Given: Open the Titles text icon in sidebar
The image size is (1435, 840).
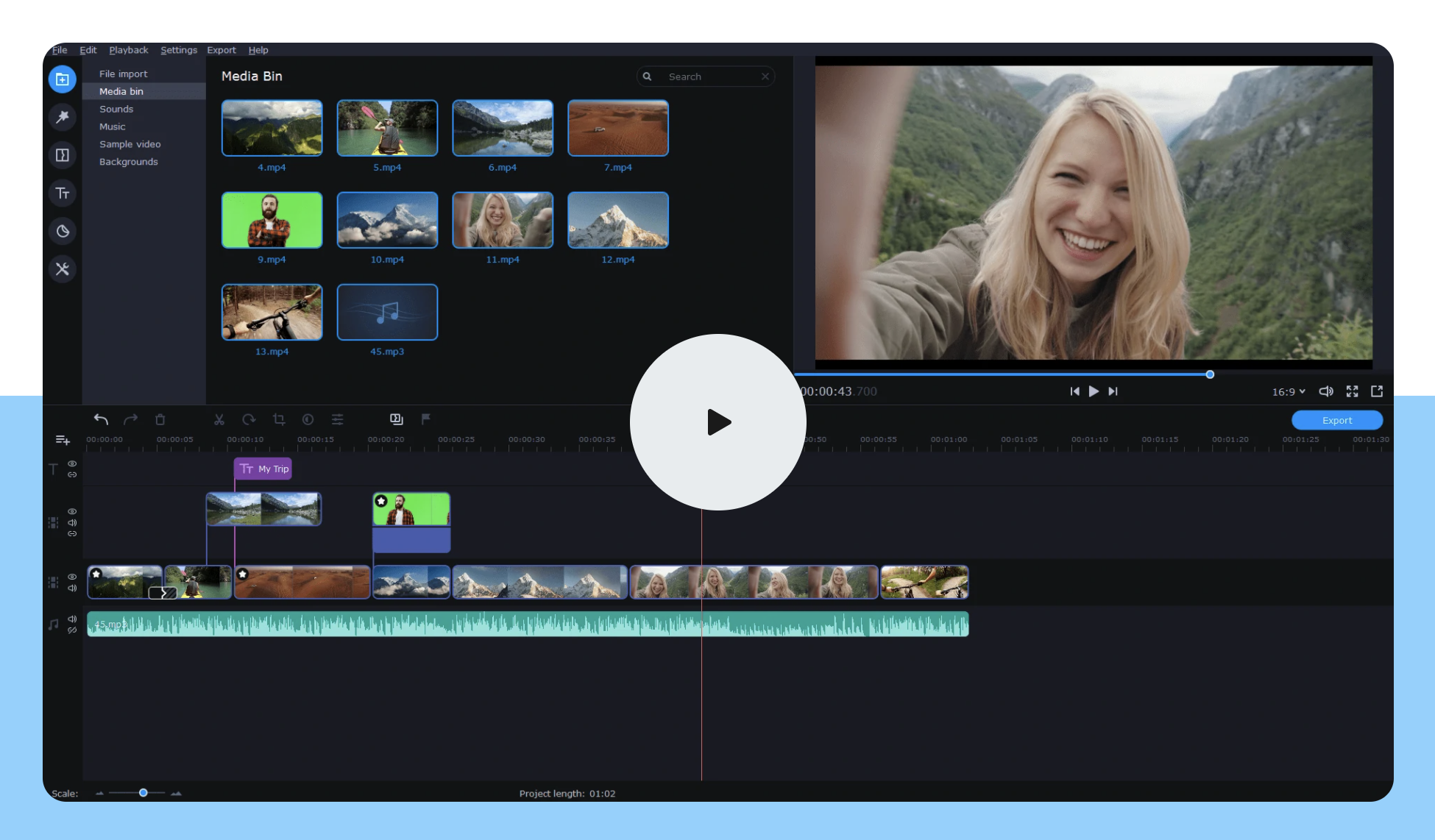Looking at the screenshot, I should (x=63, y=193).
